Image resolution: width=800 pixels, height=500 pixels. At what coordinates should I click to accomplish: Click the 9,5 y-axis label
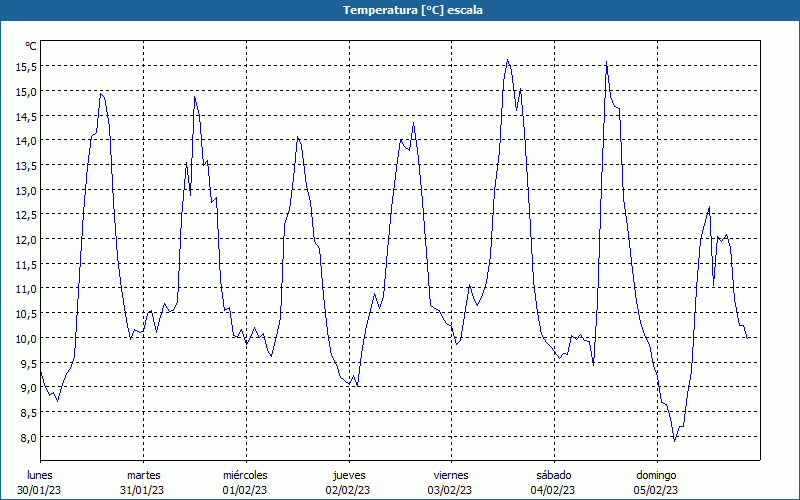click(x=28, y=363)
